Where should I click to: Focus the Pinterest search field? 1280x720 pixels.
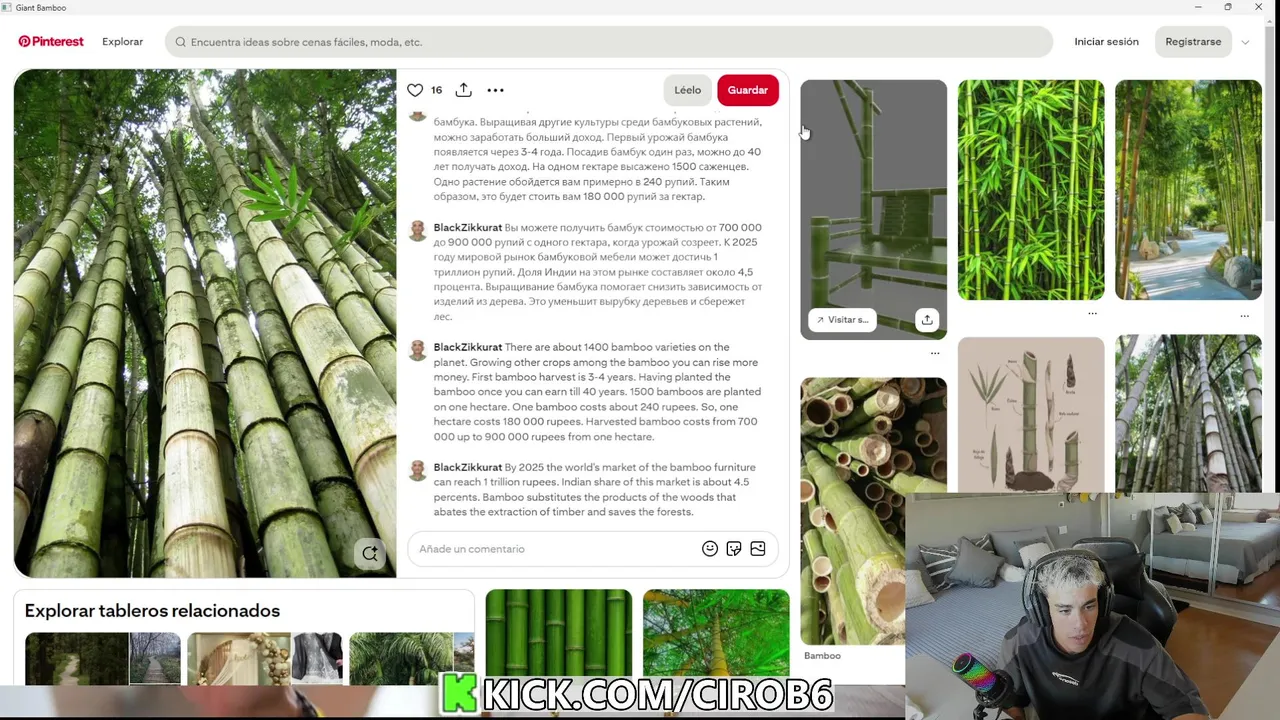[x=609, y=42]
